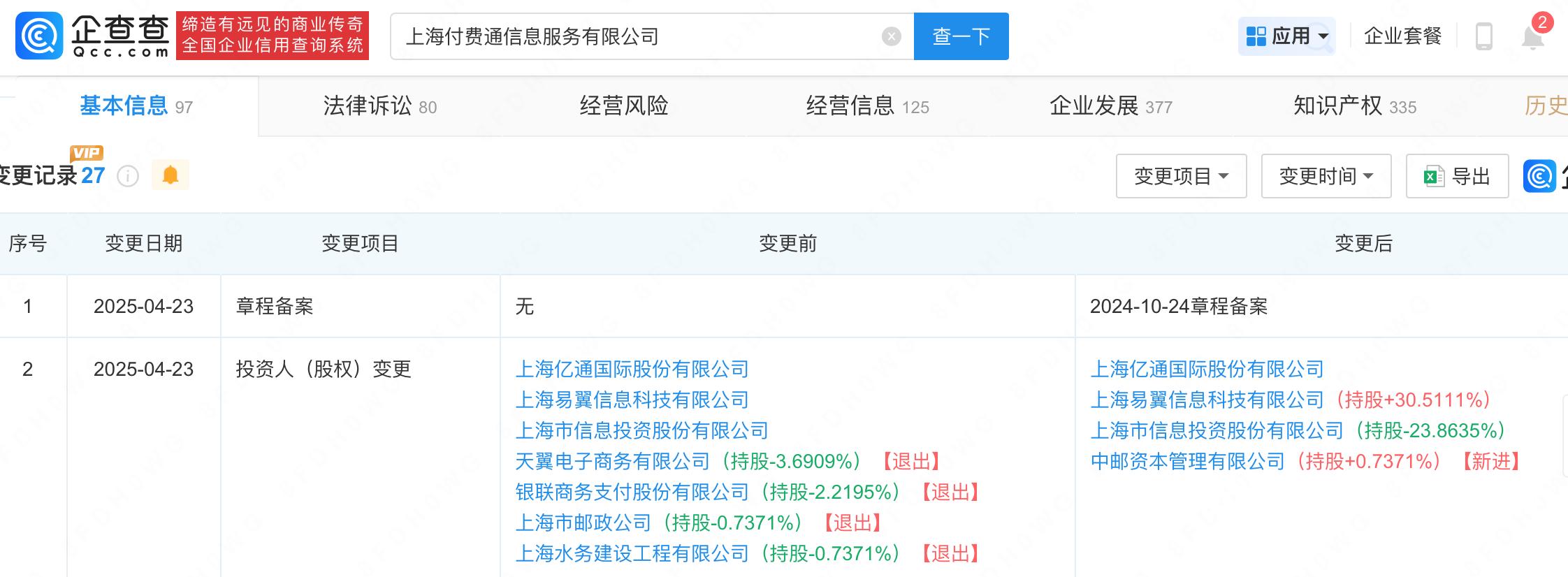Open the 企业套餐 link

coord(1402,36)
